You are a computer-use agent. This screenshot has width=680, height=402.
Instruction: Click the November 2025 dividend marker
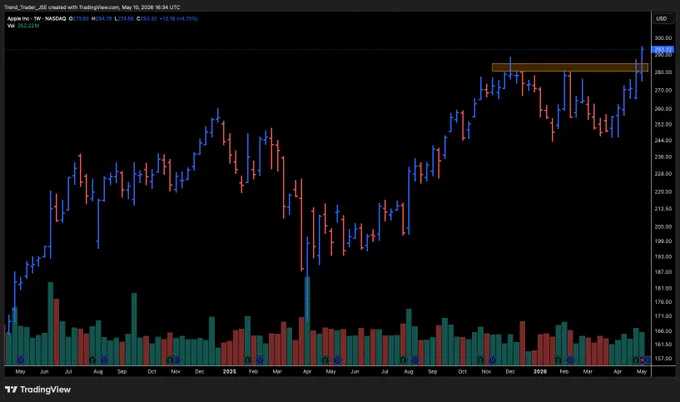(x=493, y=360)
